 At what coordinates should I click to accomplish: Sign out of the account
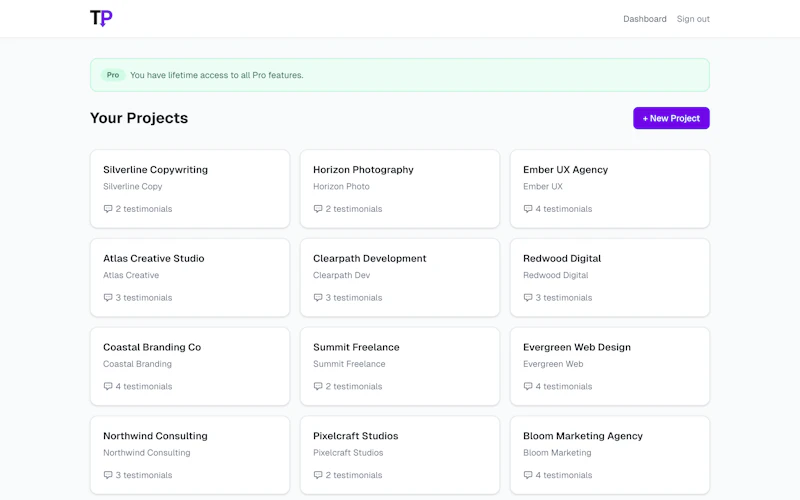point(693,19)
